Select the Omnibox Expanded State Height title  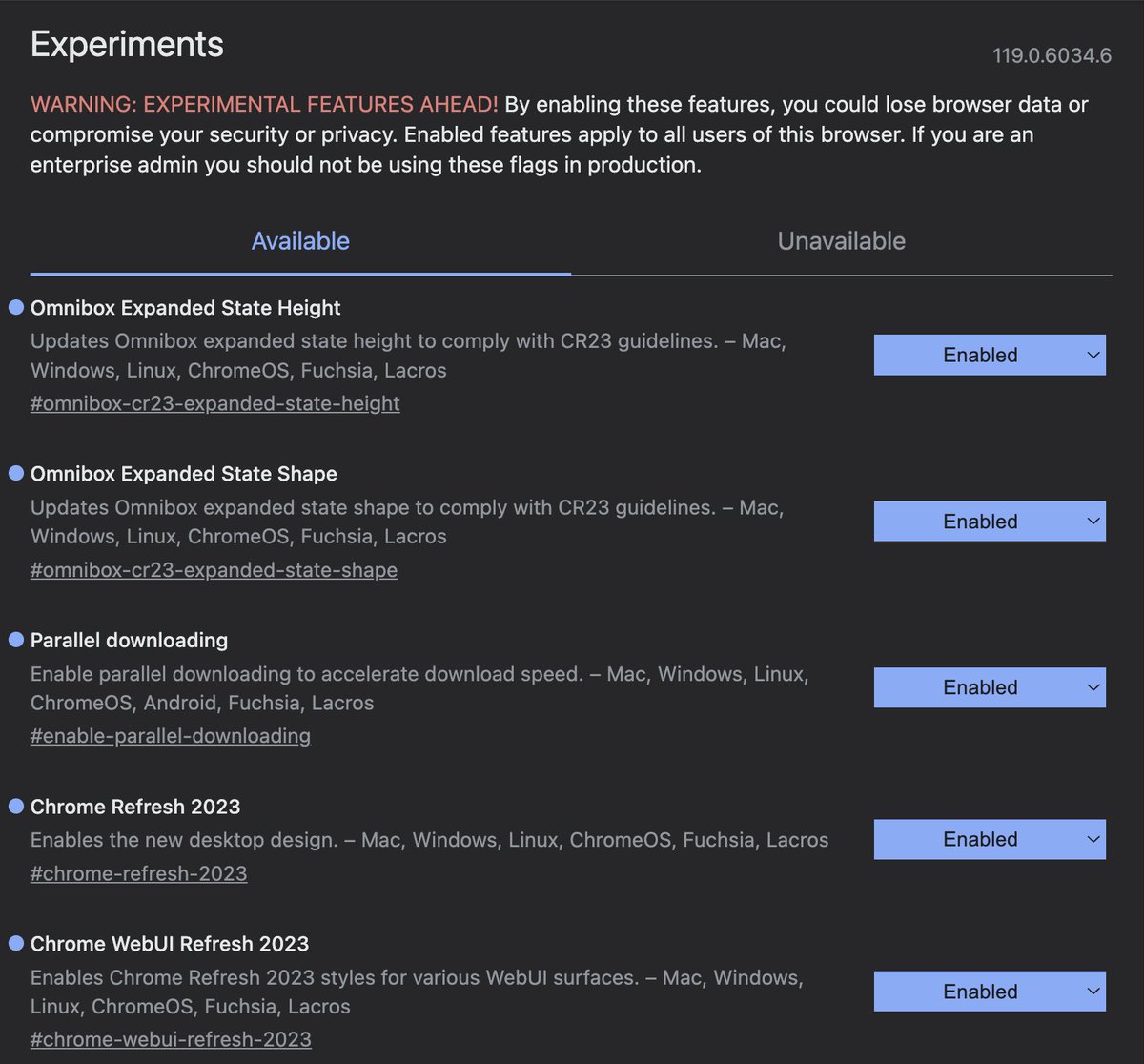pyautogui.click(x=186, y=308)
